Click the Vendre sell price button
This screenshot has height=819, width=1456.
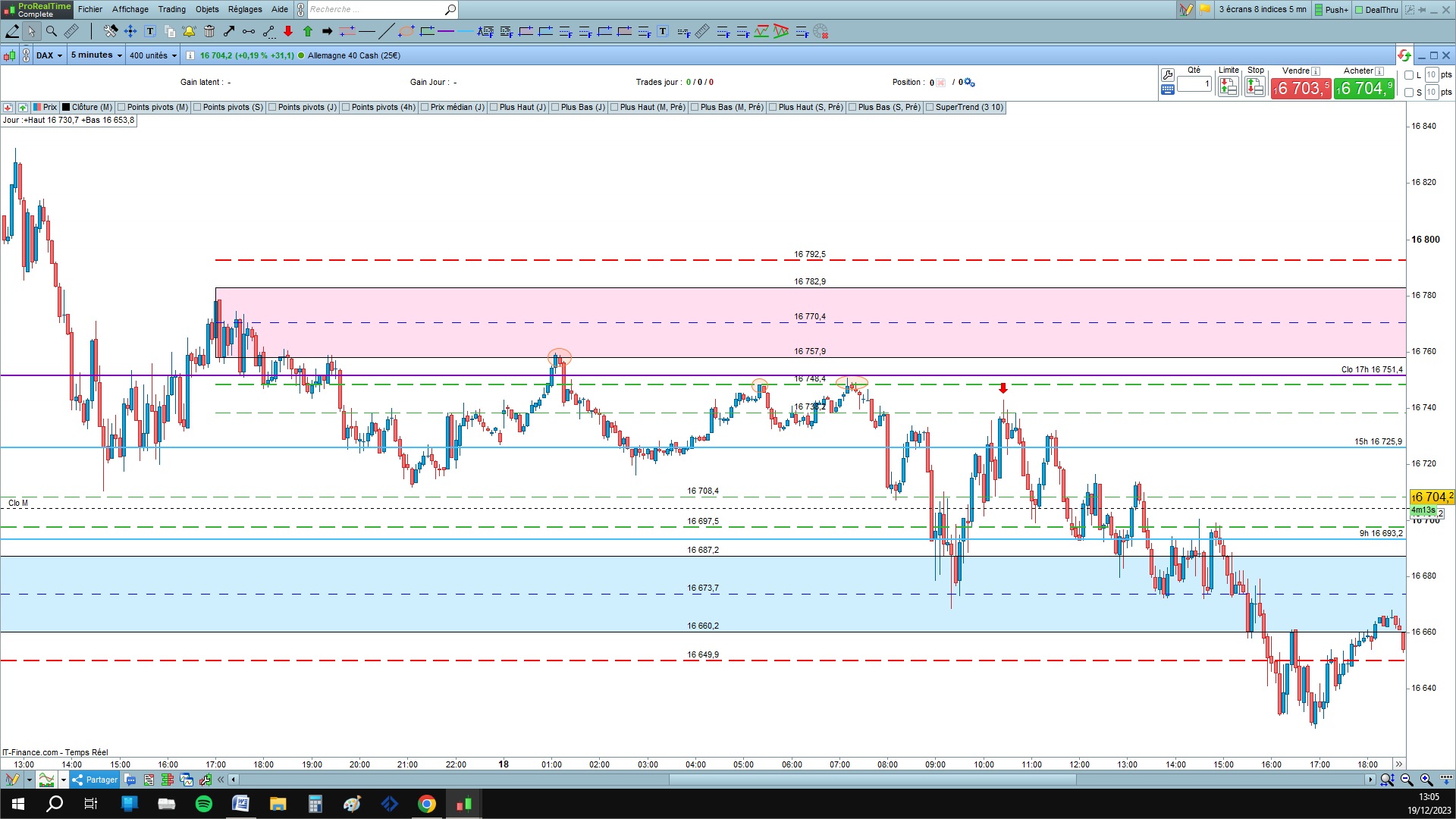pos(1301,89)
